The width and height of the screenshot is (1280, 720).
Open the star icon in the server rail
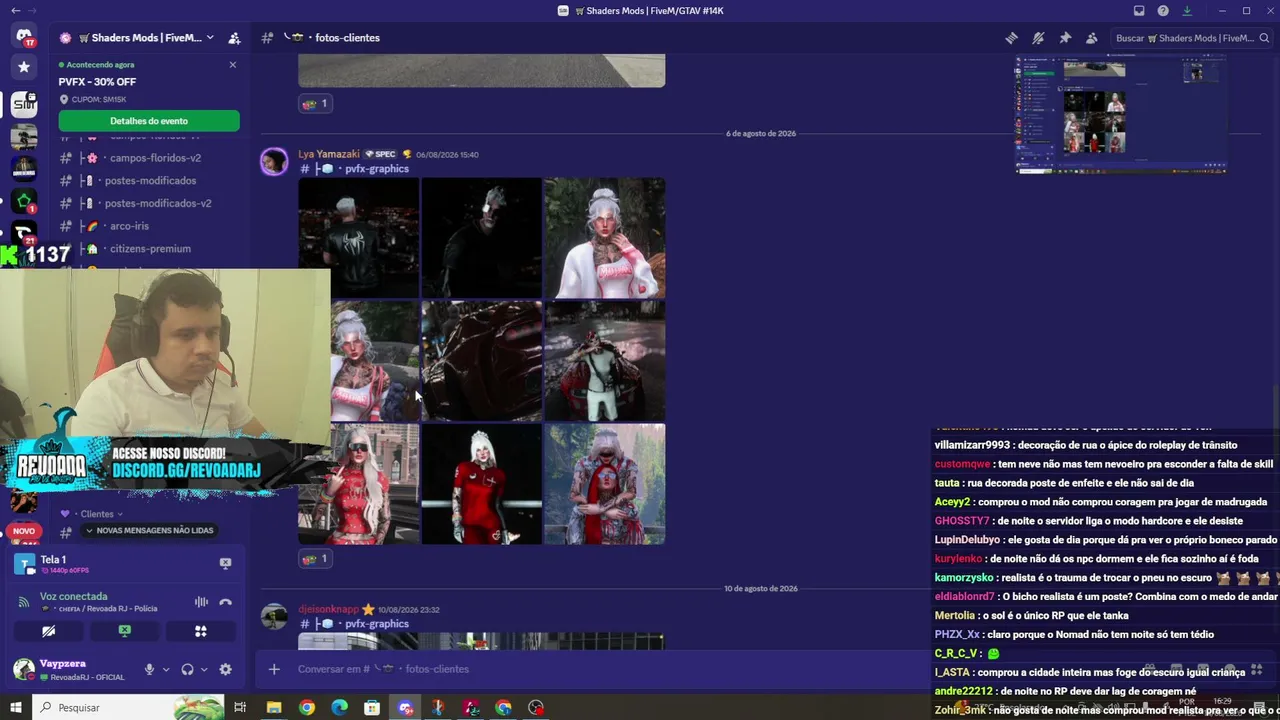[x=24, y=67]
